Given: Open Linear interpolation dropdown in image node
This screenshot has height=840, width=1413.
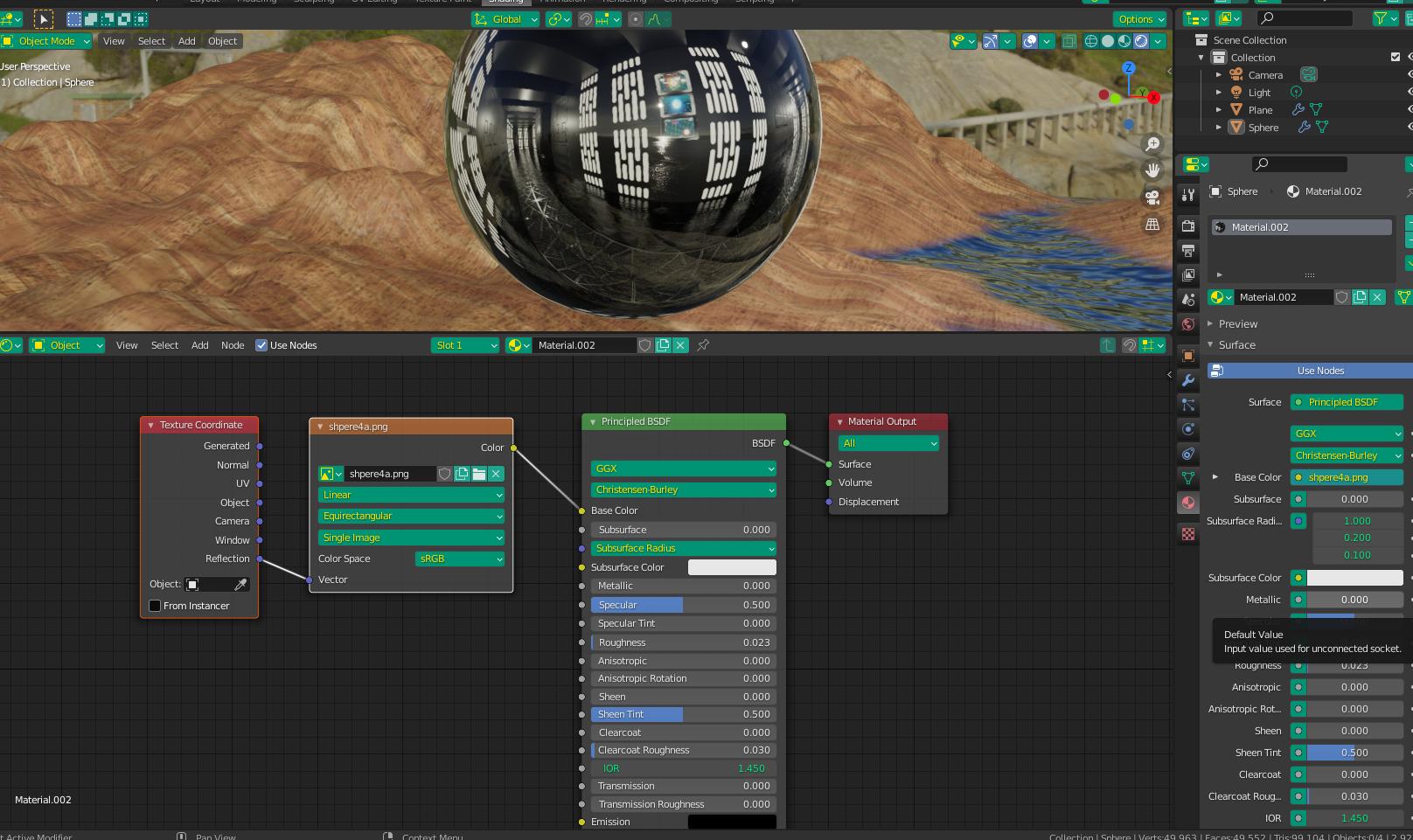Looking at the screenshot, I should coord(411,495).
